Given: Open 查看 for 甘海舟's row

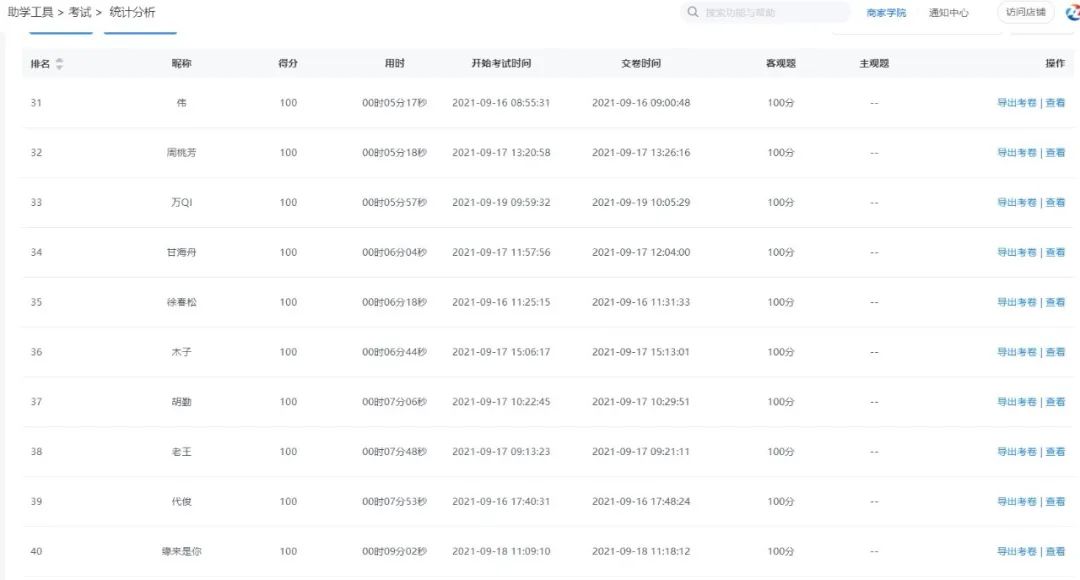Looking at the screenshot, I should click(1055, 253).
